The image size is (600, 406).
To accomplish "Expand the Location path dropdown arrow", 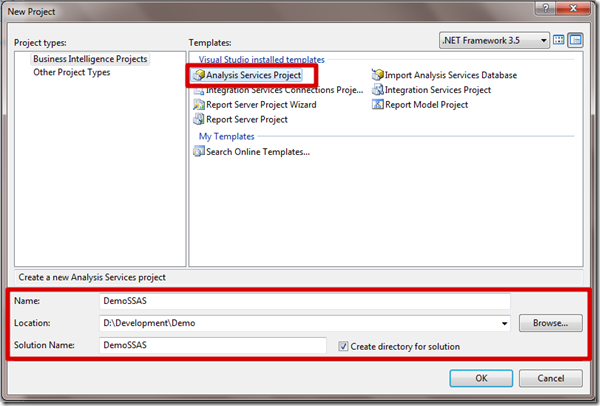I will coord(504,323).
